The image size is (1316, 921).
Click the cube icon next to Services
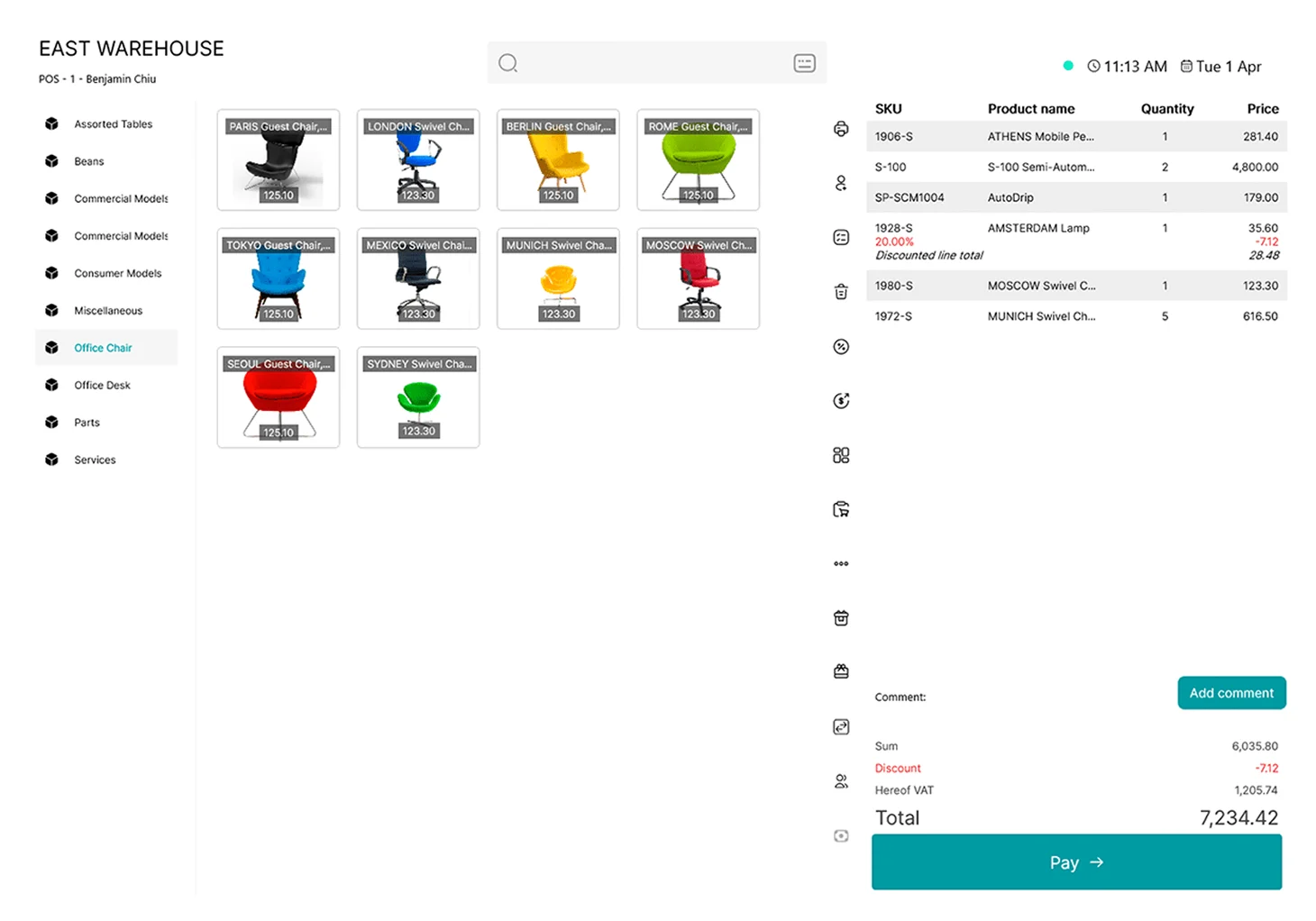(52, 460)
